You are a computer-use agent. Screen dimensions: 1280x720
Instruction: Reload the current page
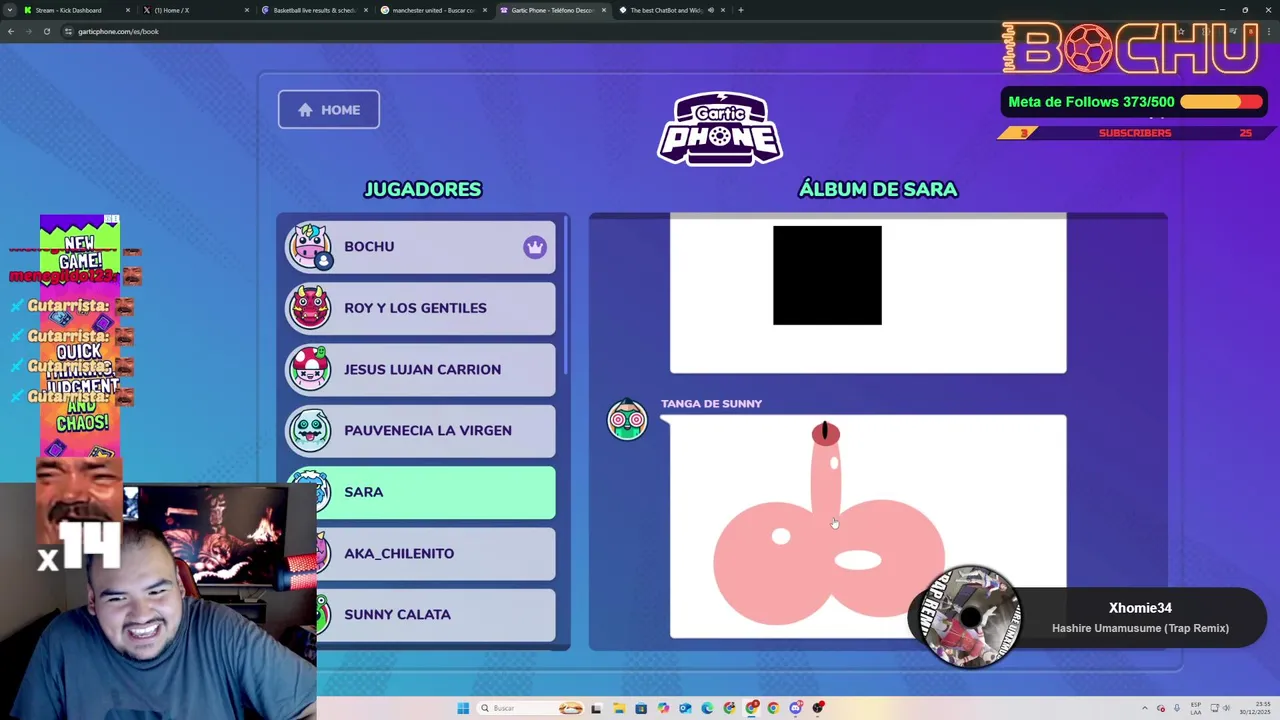[x=47, y=31]
